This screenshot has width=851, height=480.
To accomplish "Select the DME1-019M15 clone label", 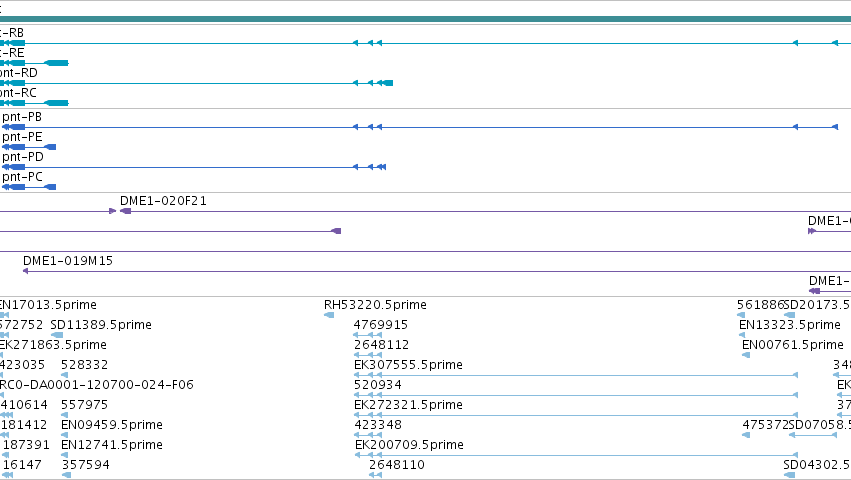I will [68, 261].
